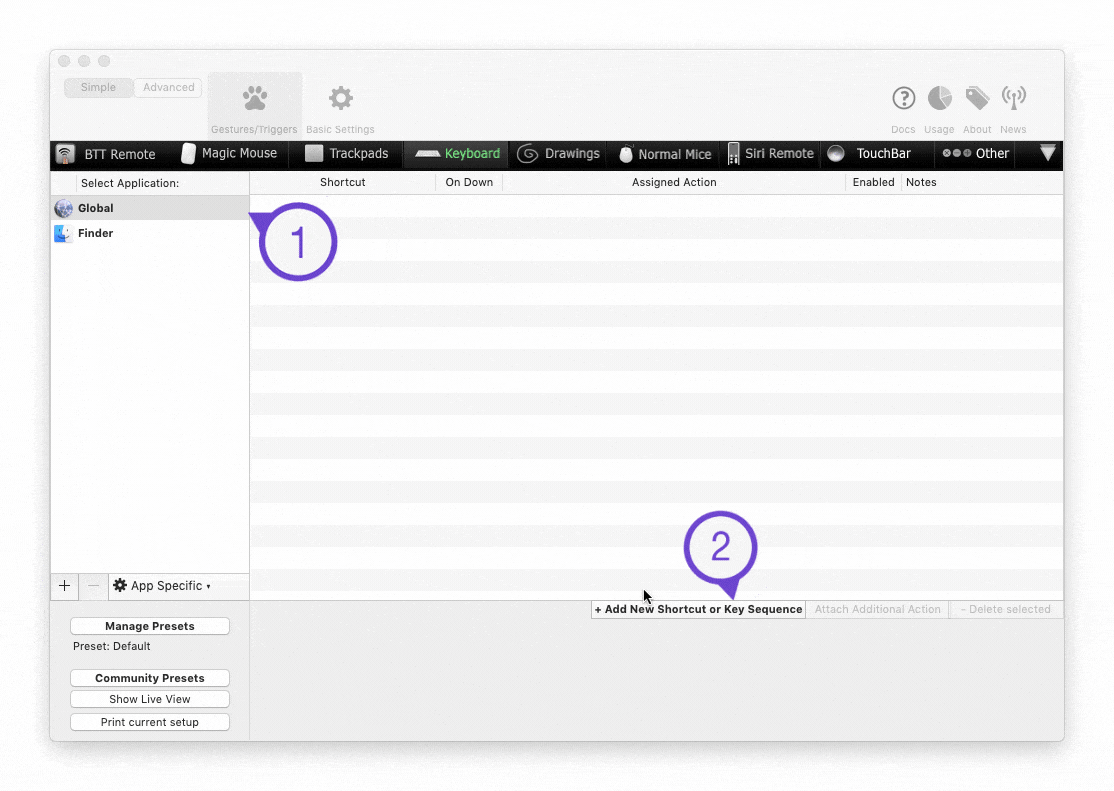The image size is (1114, 791).
Task: Select Global in application list
Action: pos(150,208)
